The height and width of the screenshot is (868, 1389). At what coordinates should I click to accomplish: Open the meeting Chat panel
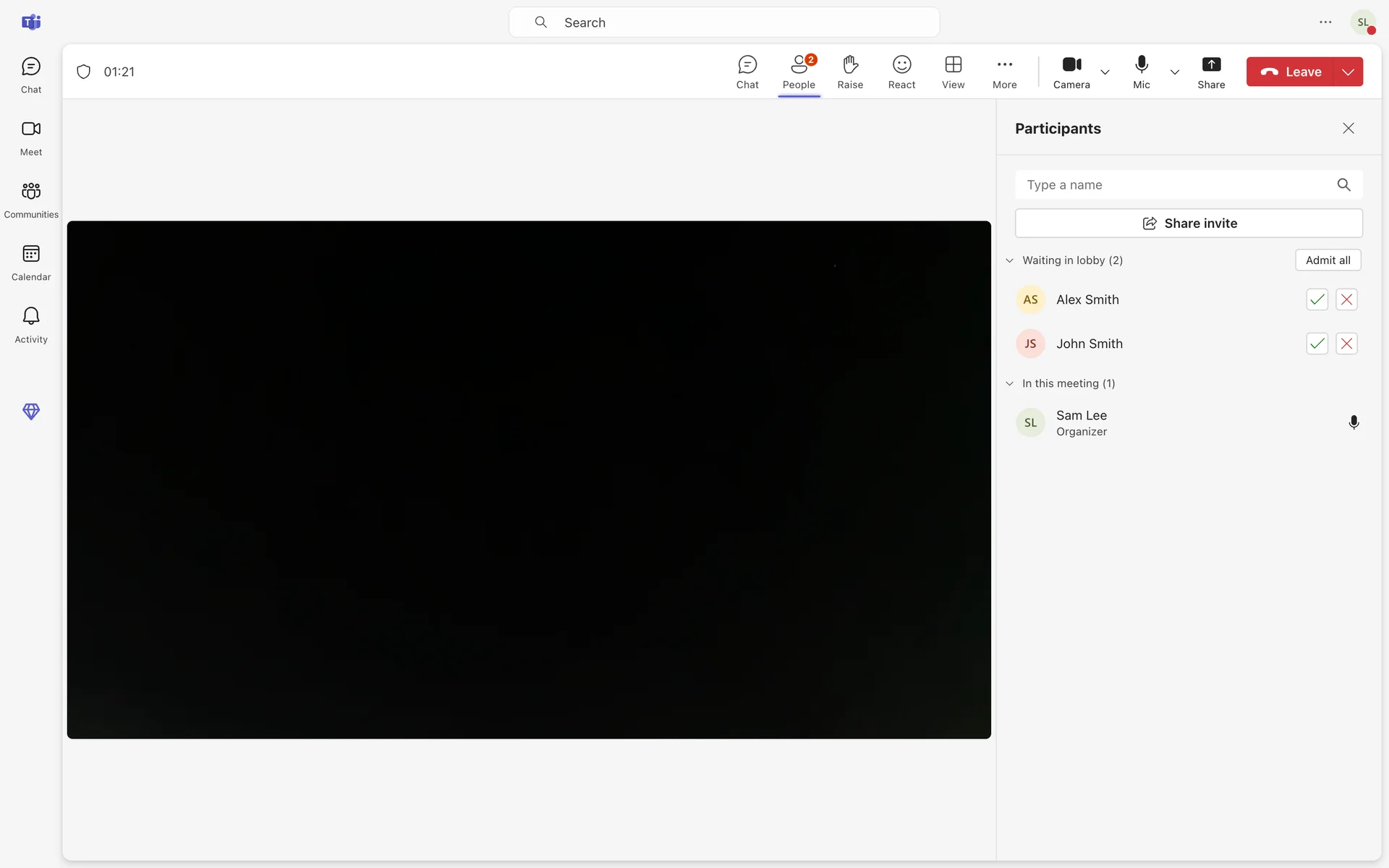pos(747,72)
